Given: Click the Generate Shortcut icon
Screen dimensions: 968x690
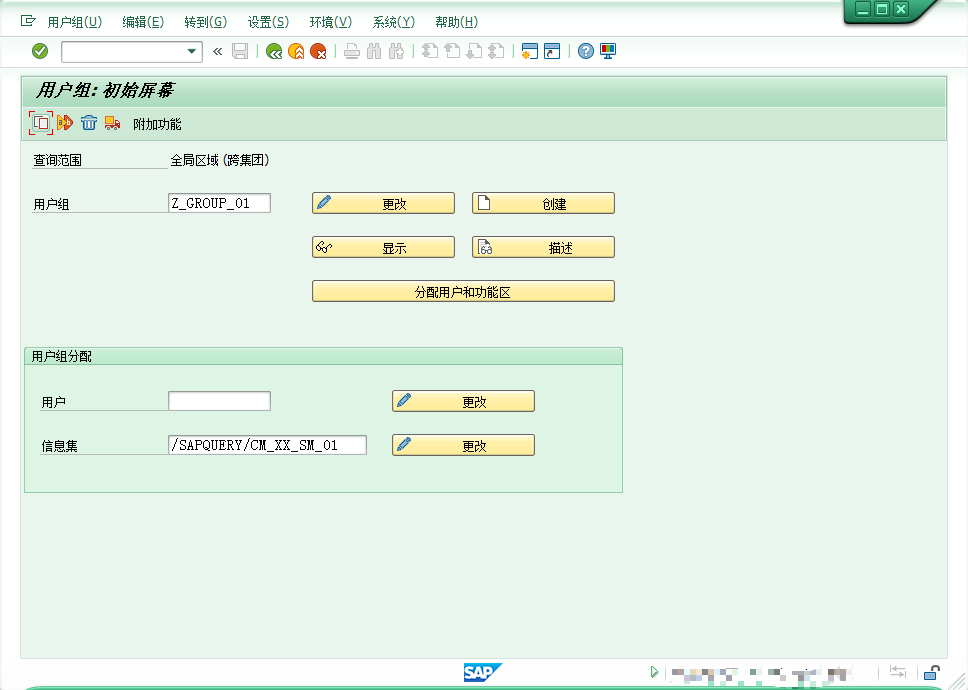Looking at the screenshot, I should click(x=552, y=51).
